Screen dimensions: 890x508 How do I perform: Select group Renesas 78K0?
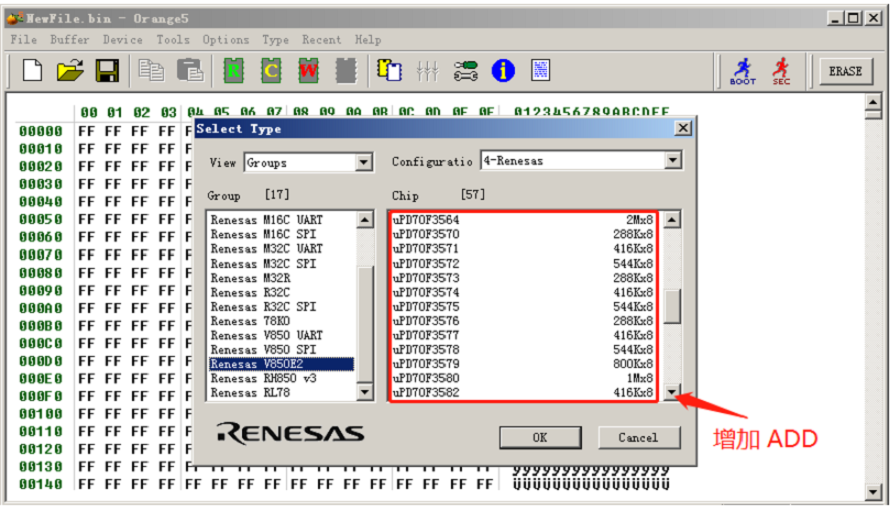tap(281, 321)
